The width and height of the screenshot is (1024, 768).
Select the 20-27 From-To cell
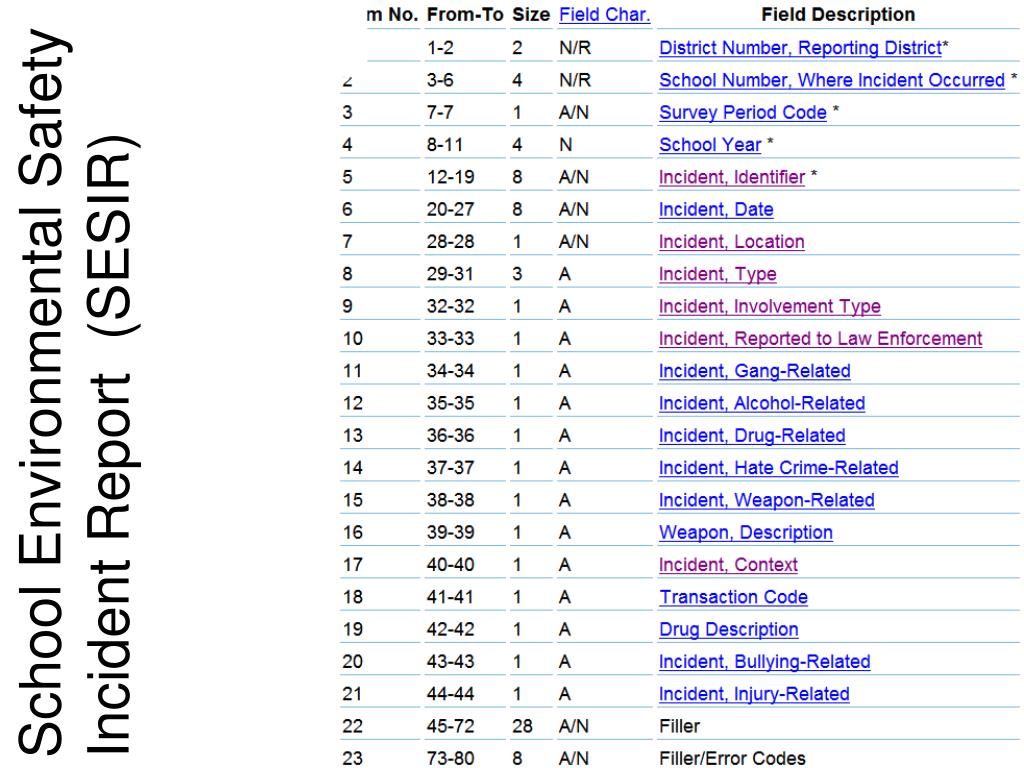[x=450, y=210]
